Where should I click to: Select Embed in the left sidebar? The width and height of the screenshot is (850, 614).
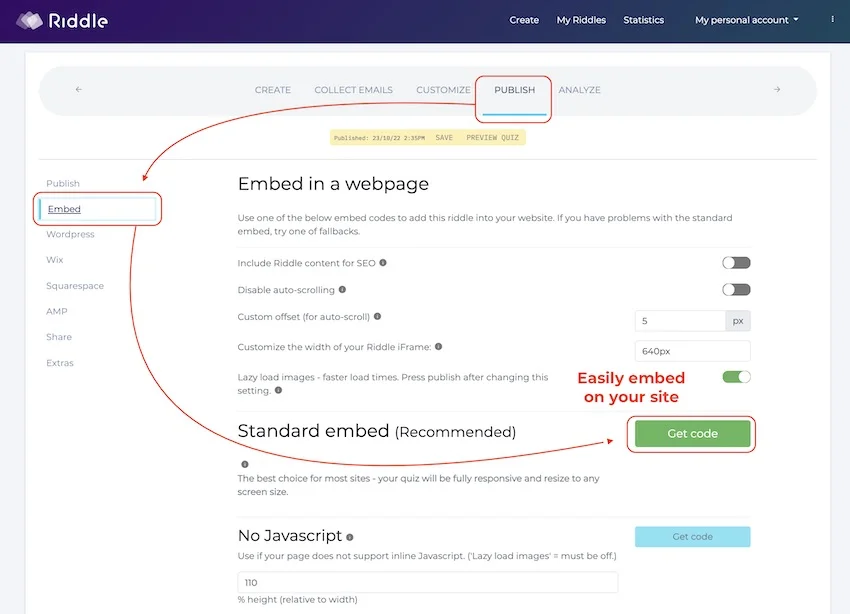(98, 209)
